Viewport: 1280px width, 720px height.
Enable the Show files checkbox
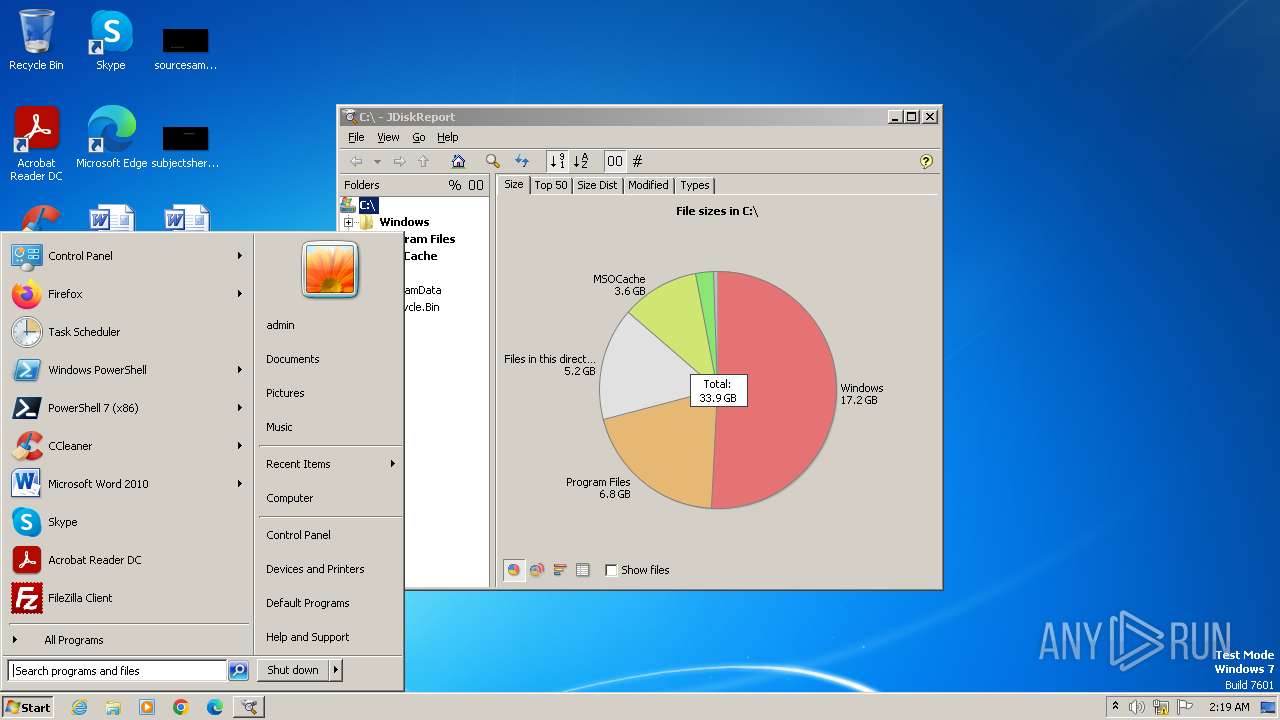pos(611,570)
